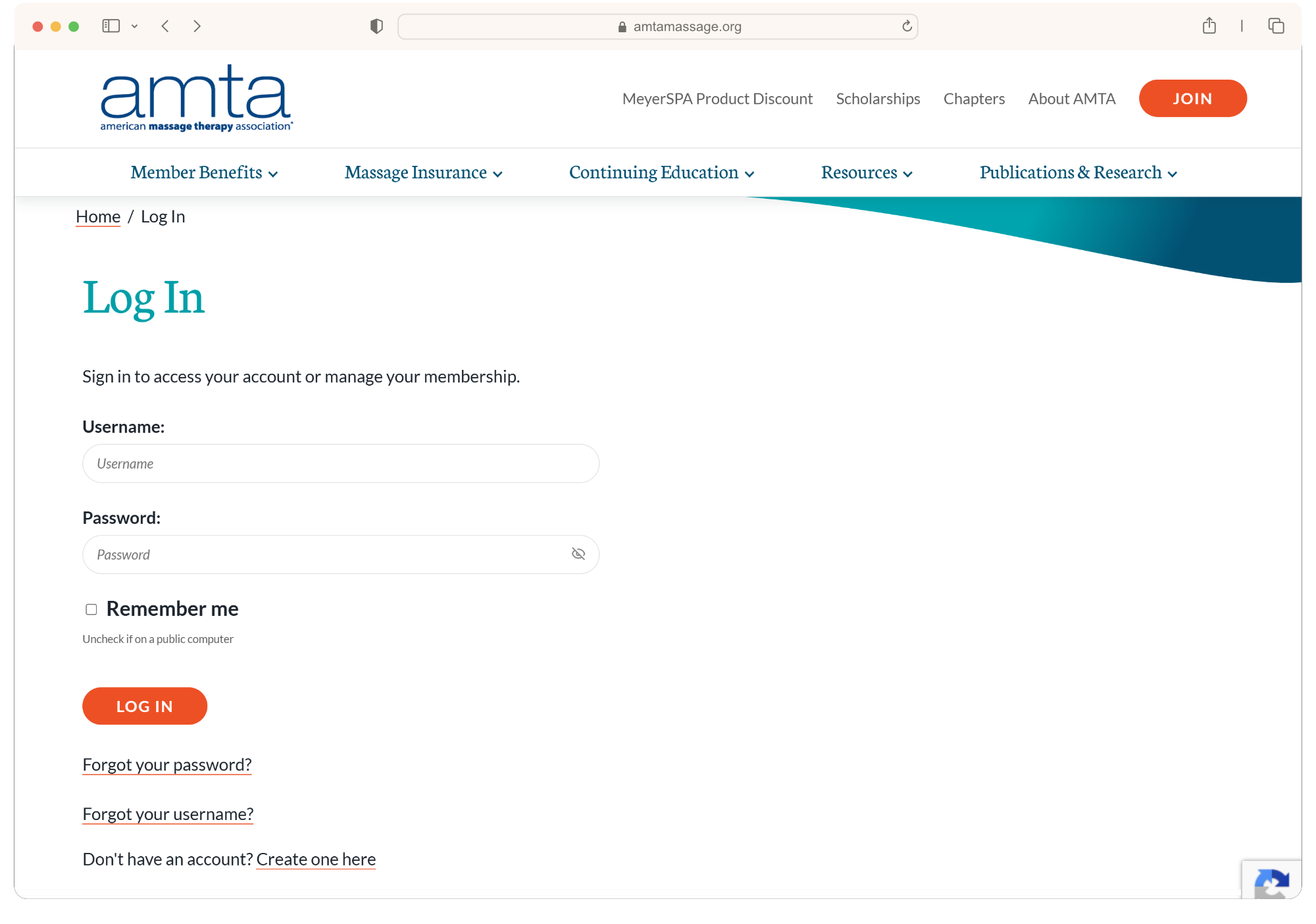Expand Resources menu
The width and height of the screenshot is (1316, 924).
pyautogui.click(x=867, y=172)
